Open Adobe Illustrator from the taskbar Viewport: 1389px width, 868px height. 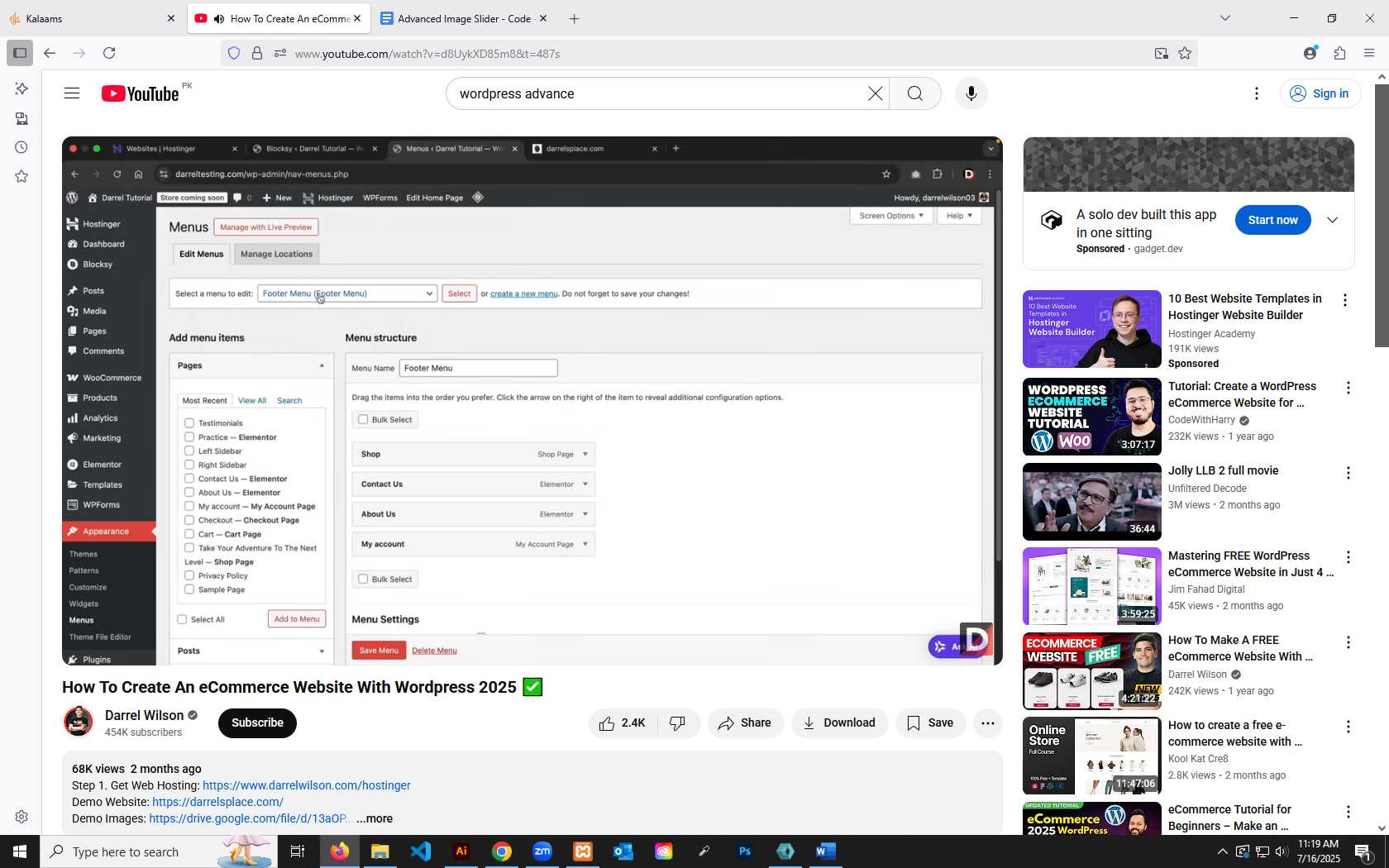[461, 851]
